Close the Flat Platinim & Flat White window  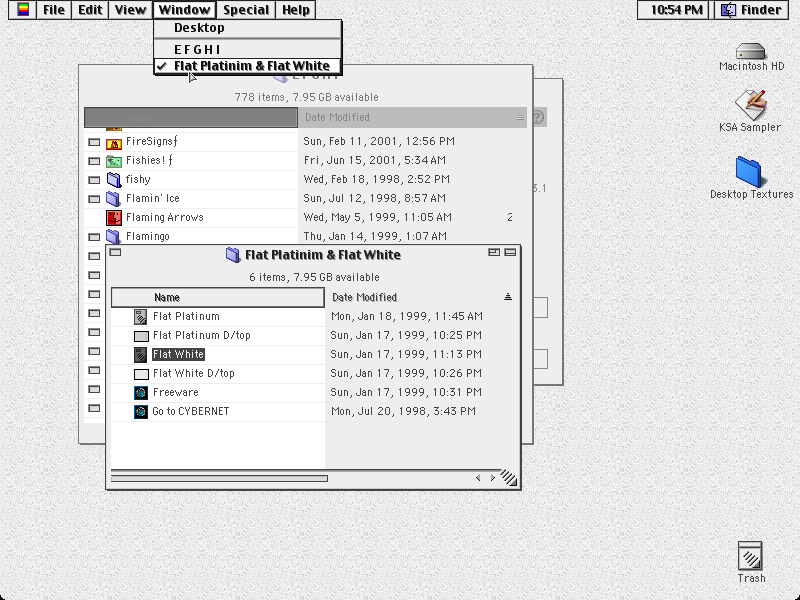coord(115,252)
